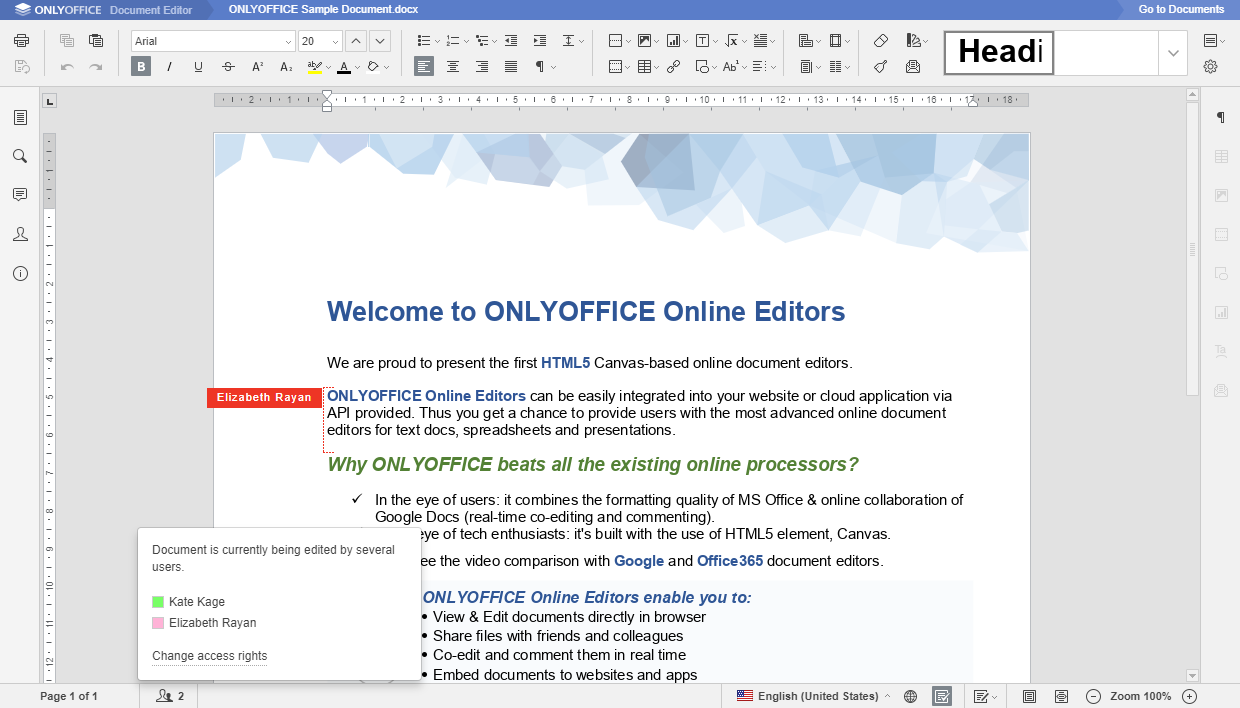Print the document
The height and width of the screenshot is (708, 1240).
coord(20,40)
